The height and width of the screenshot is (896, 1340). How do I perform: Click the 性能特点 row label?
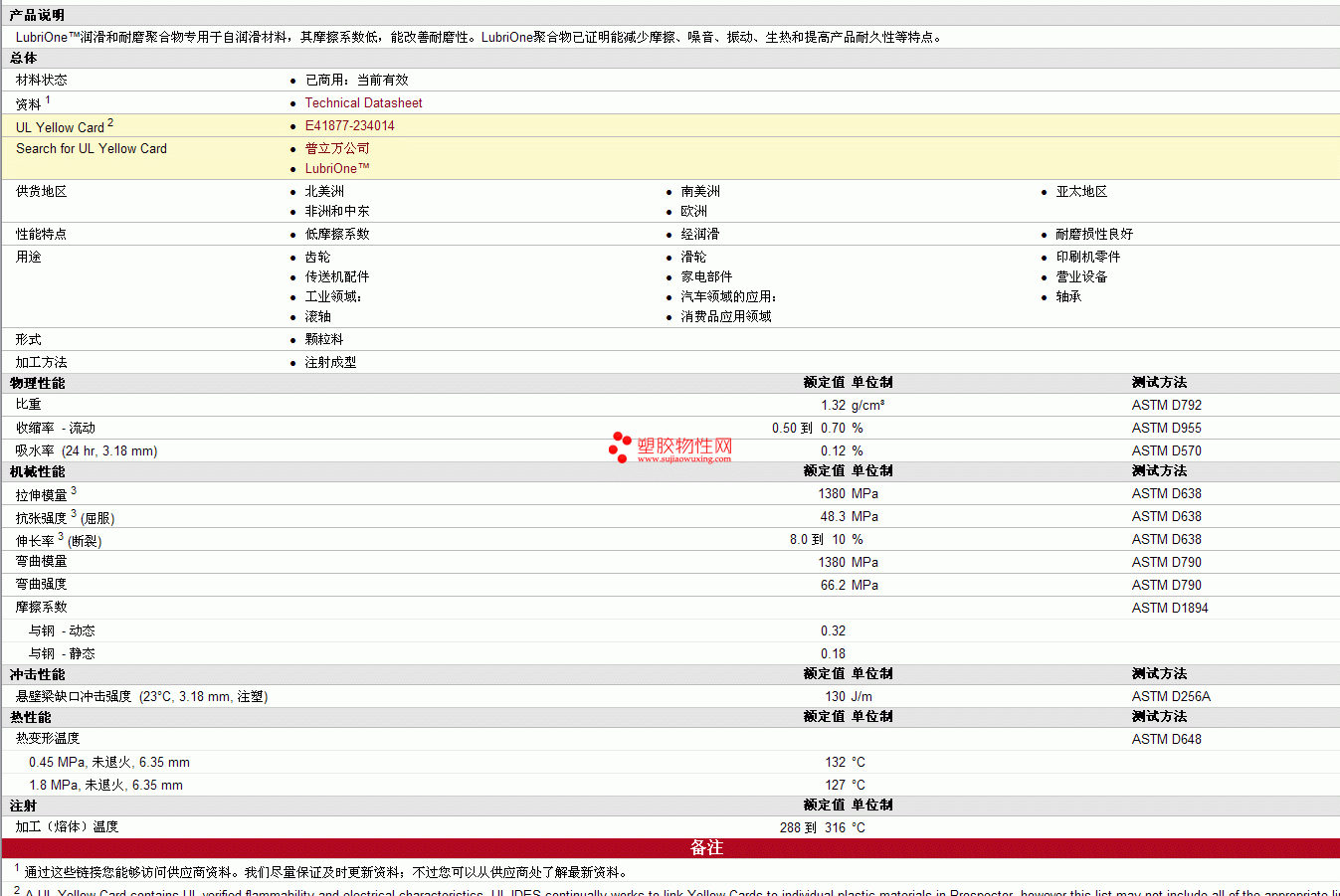(x=42, y=234)
